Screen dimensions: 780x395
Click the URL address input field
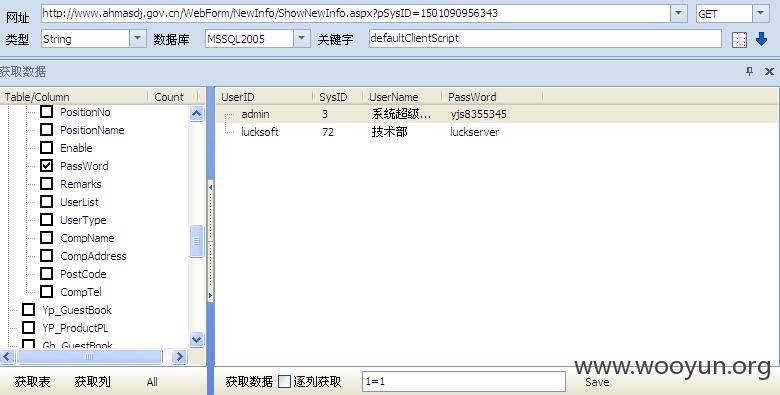[x=356, y=13]
